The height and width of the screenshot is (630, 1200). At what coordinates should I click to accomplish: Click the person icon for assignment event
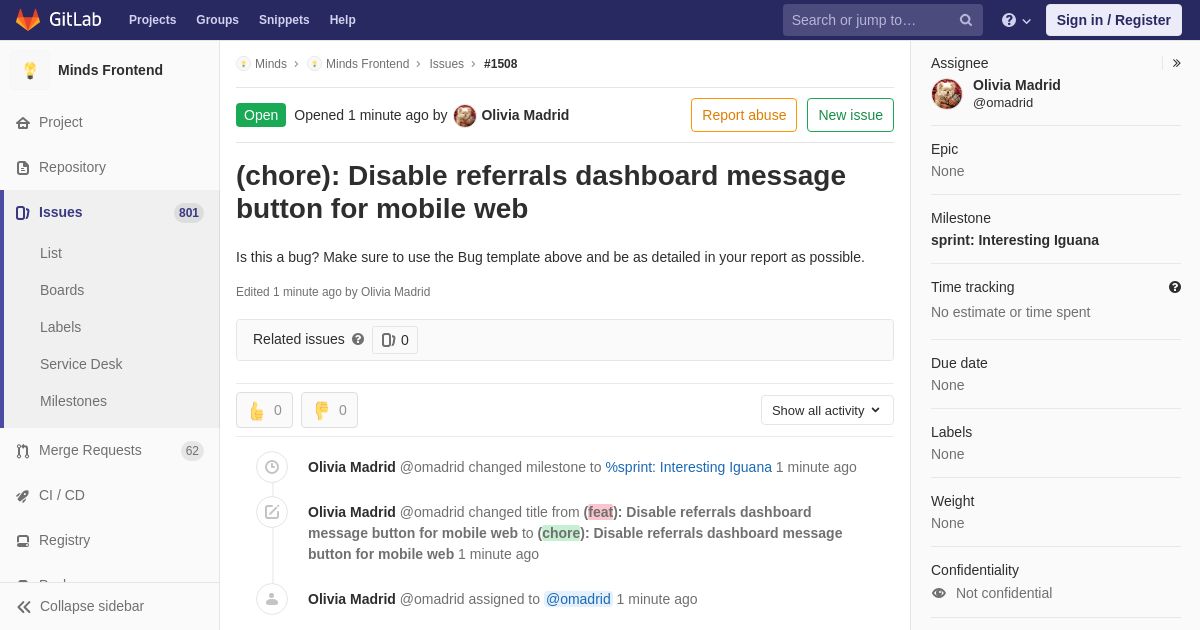click(x=272, y=599)
